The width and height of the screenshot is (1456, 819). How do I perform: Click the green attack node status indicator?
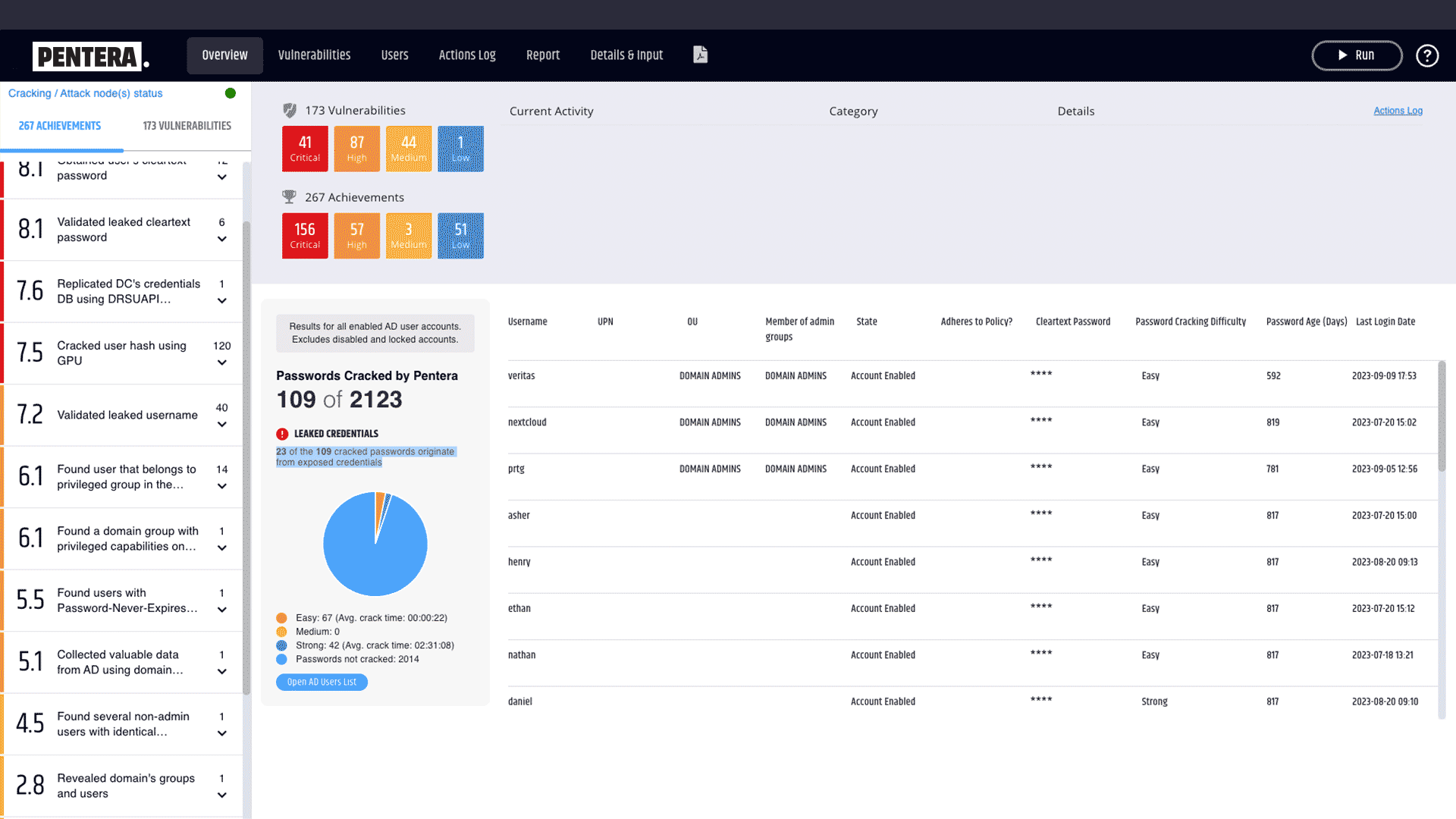click(231, 93)
